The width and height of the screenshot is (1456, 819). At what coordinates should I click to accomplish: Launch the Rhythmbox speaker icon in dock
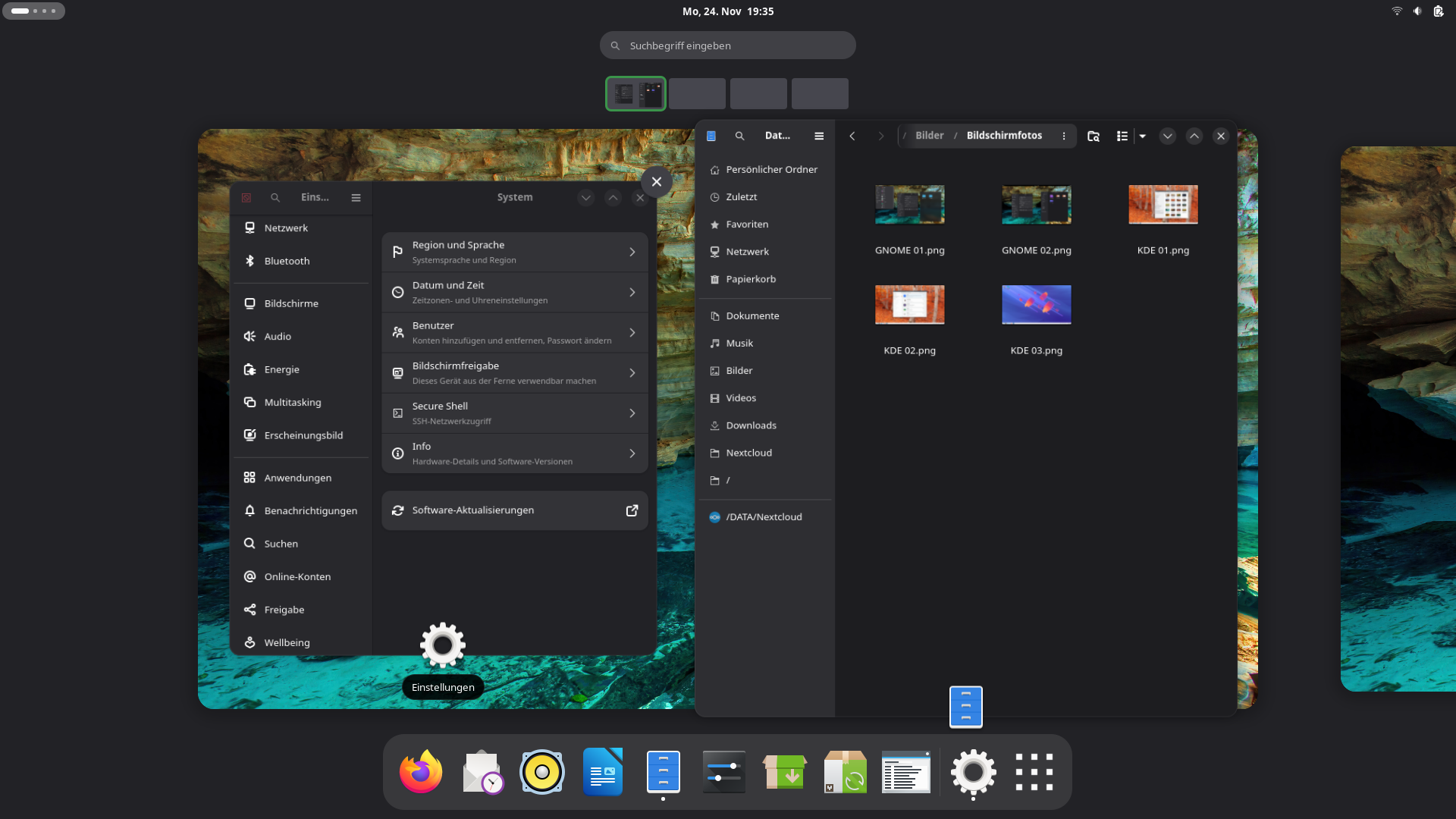[x=542, y=772]
